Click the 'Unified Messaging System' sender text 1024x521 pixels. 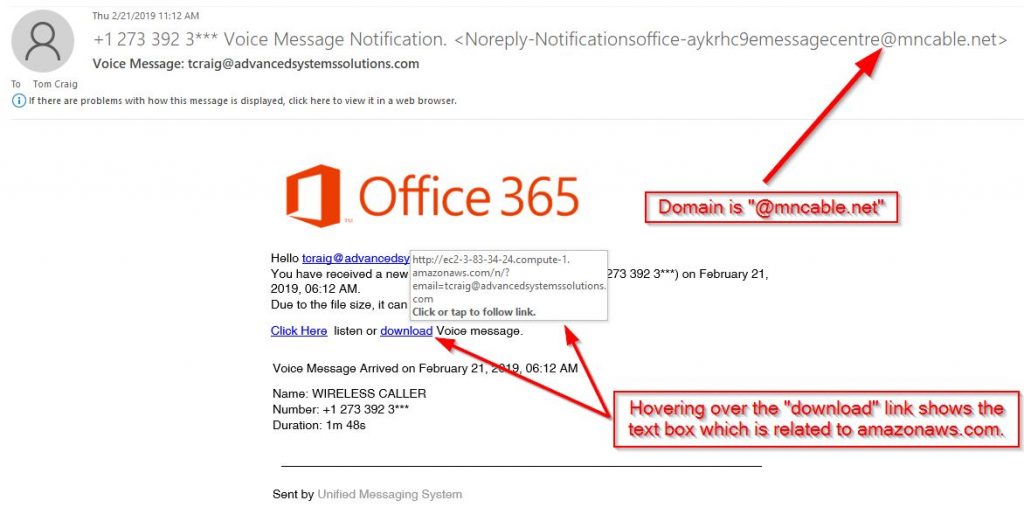(x=390, y=494)
